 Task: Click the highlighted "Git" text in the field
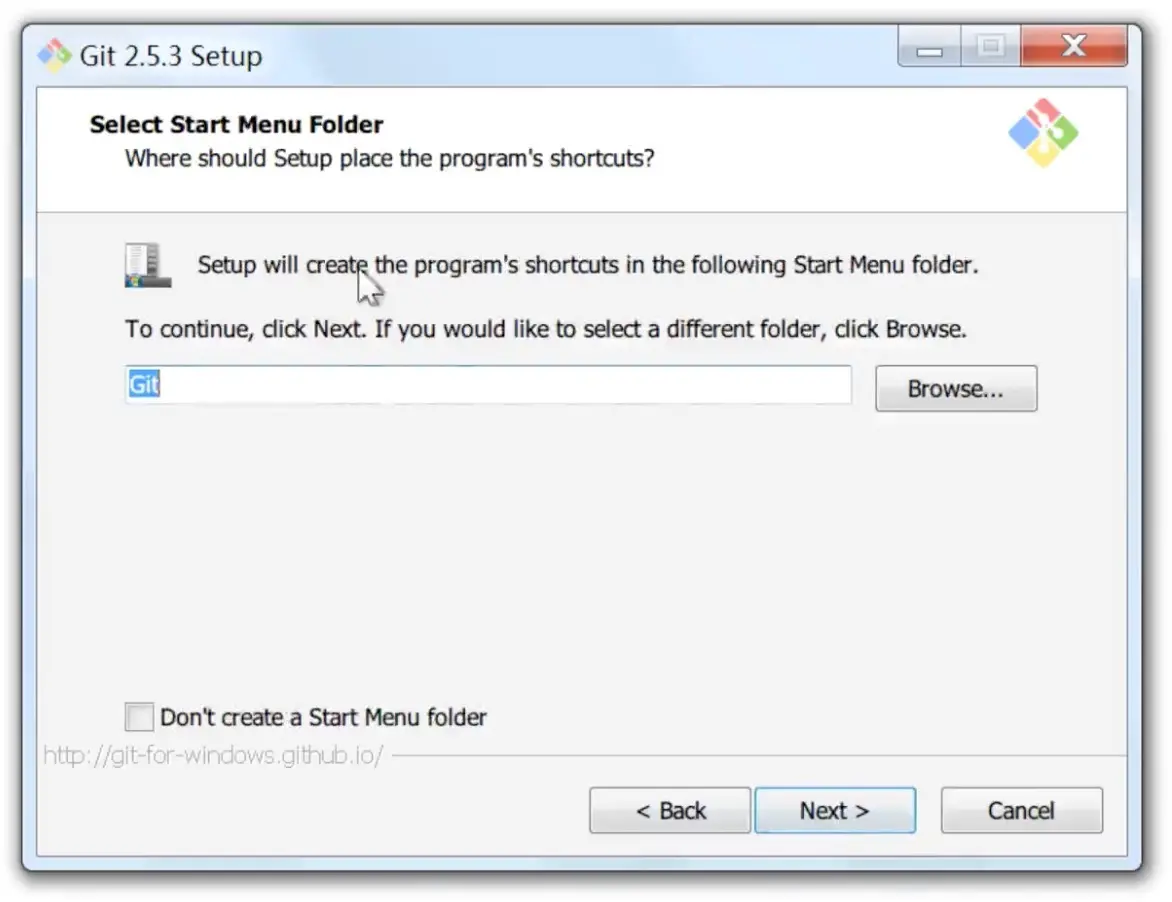143,385
